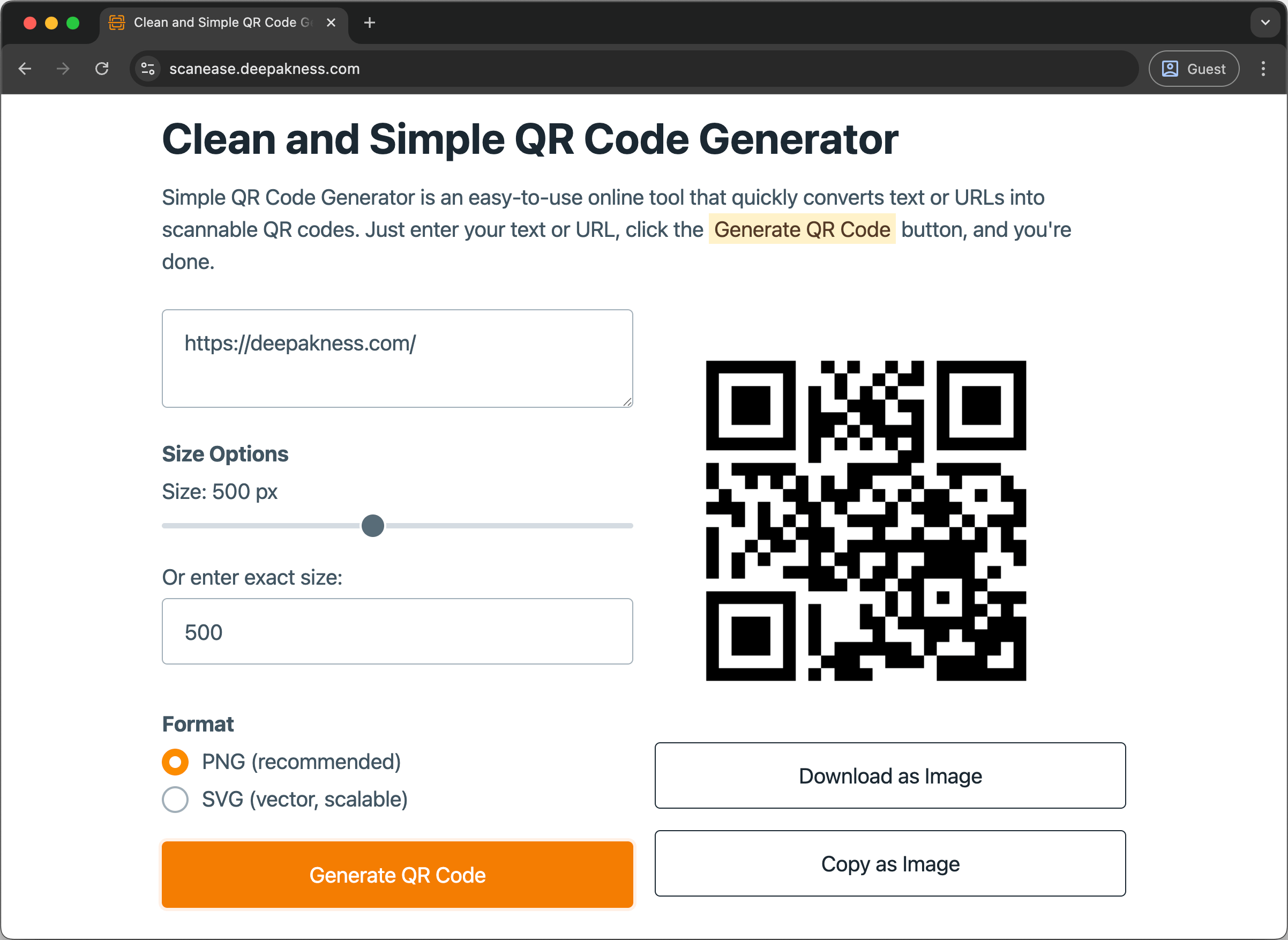Viewport: 1288px width, 940px height.
Task: Click the Generate QR Code orange button
Action: point(397,875)
